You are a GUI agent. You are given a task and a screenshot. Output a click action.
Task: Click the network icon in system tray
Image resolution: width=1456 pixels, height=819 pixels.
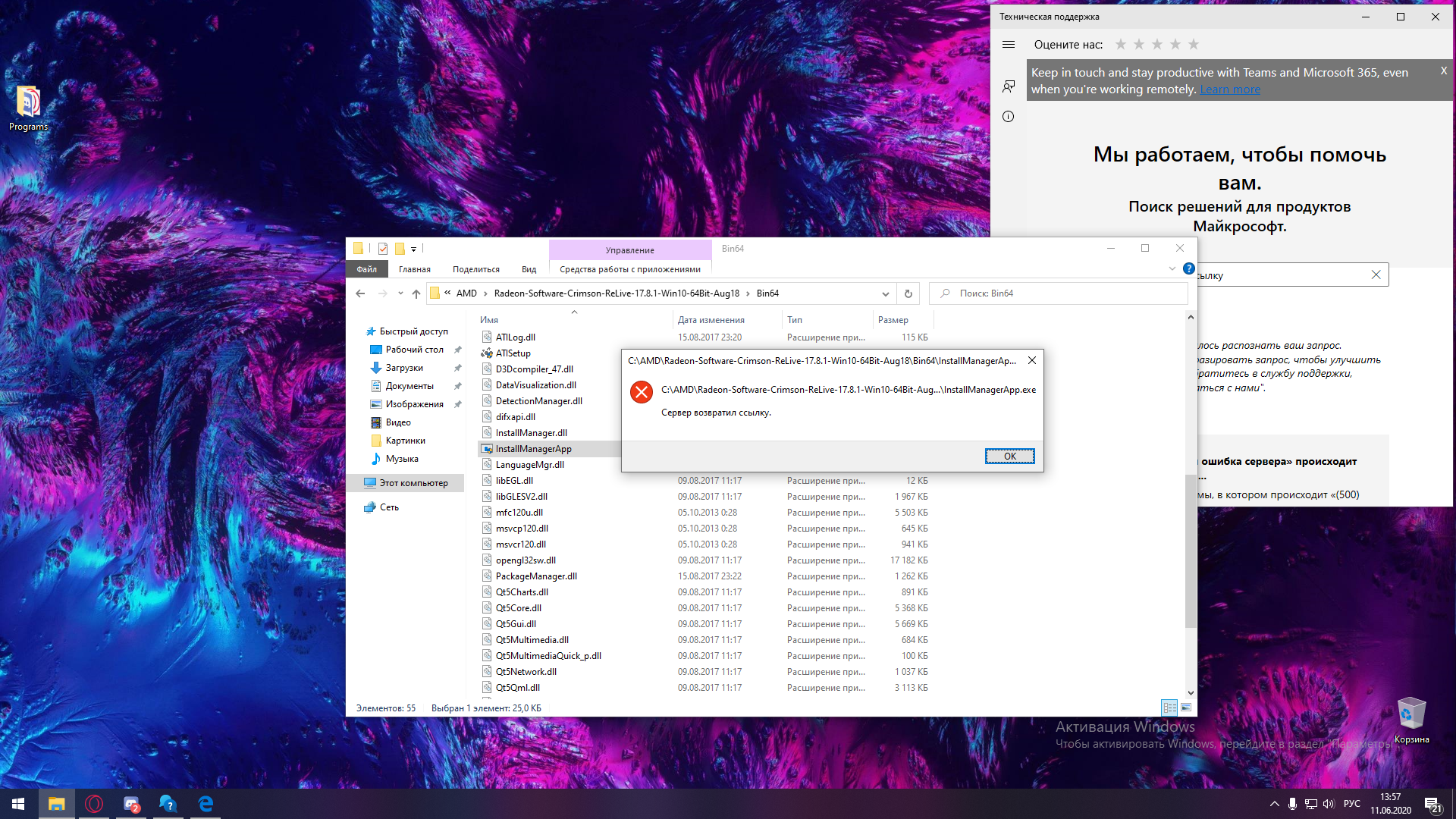coord(1310,804)
